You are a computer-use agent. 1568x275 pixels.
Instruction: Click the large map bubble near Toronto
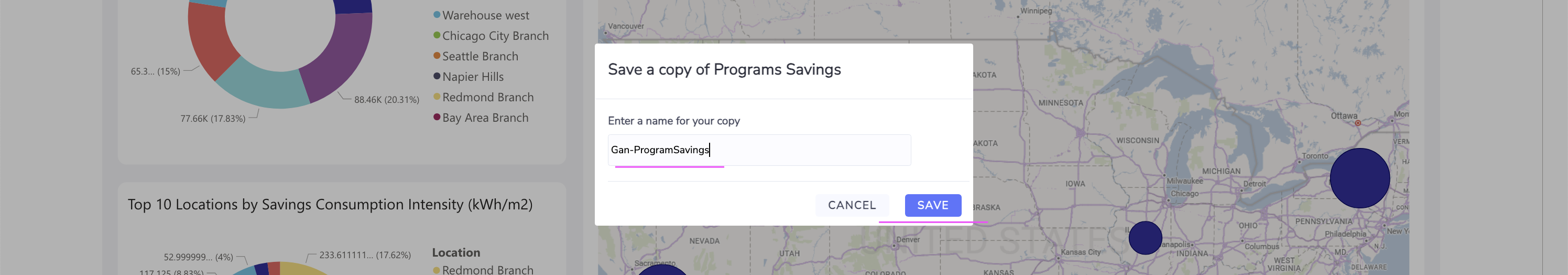point(1359,178)
